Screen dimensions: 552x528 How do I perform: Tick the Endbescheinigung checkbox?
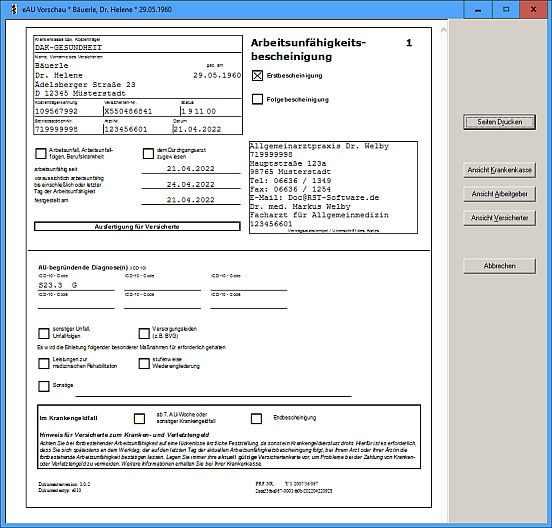click(256, 419)
